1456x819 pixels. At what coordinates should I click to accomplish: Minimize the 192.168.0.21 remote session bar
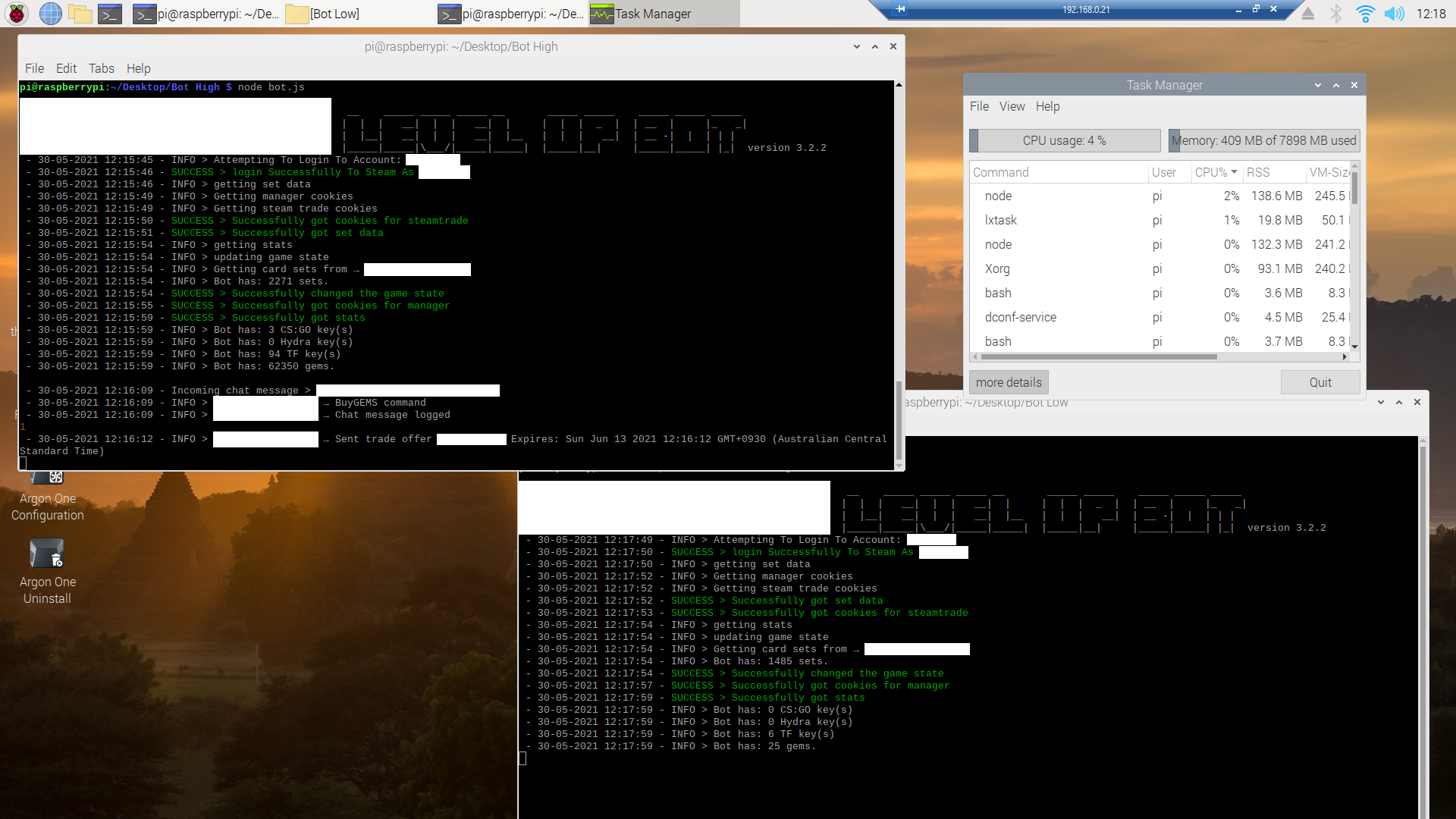click(1238, 10)
